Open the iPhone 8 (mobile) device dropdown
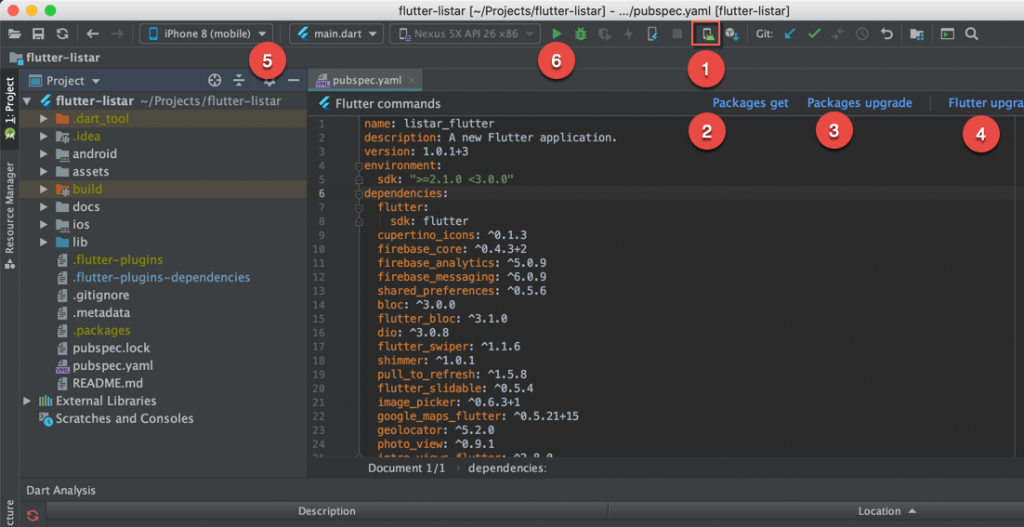This screenshot has width=1024, height=527. tap(206, 34)
